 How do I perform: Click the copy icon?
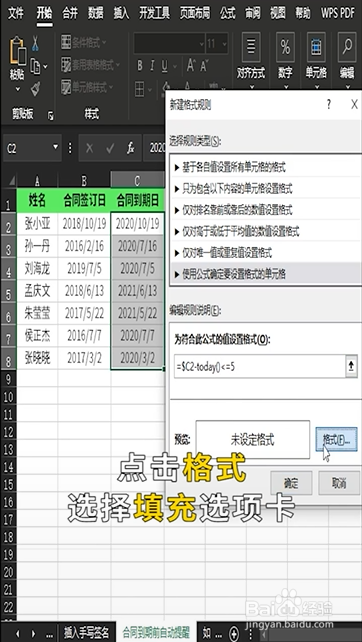(36, 66)
